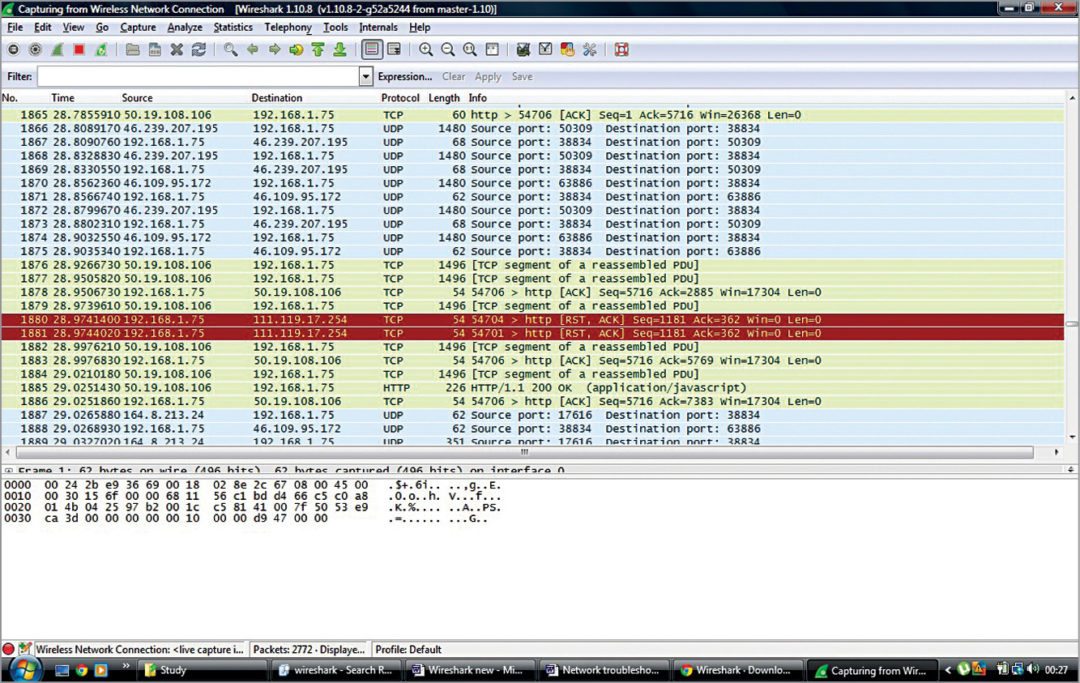Open the Preferences tools icon
This screenshot has height=683, width=1080.
pyautogui.click(x=589, y=49)
